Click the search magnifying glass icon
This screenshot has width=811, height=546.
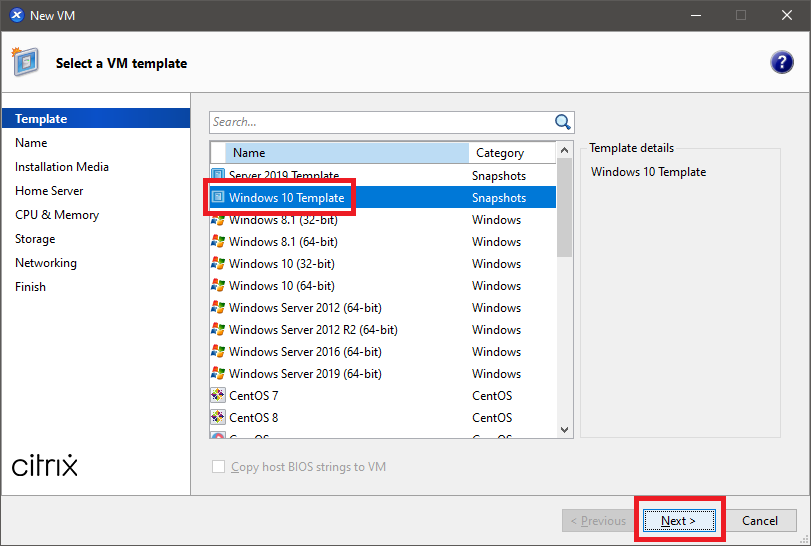tap(563, 122)
